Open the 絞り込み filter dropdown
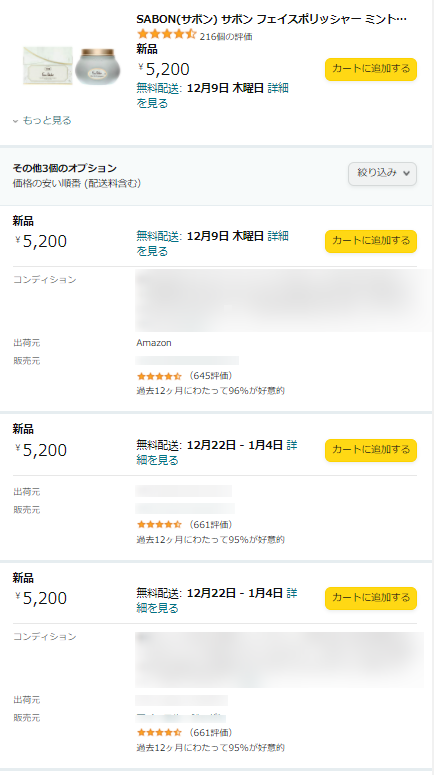The image size is (434, 775). click(x=383, y=173)
